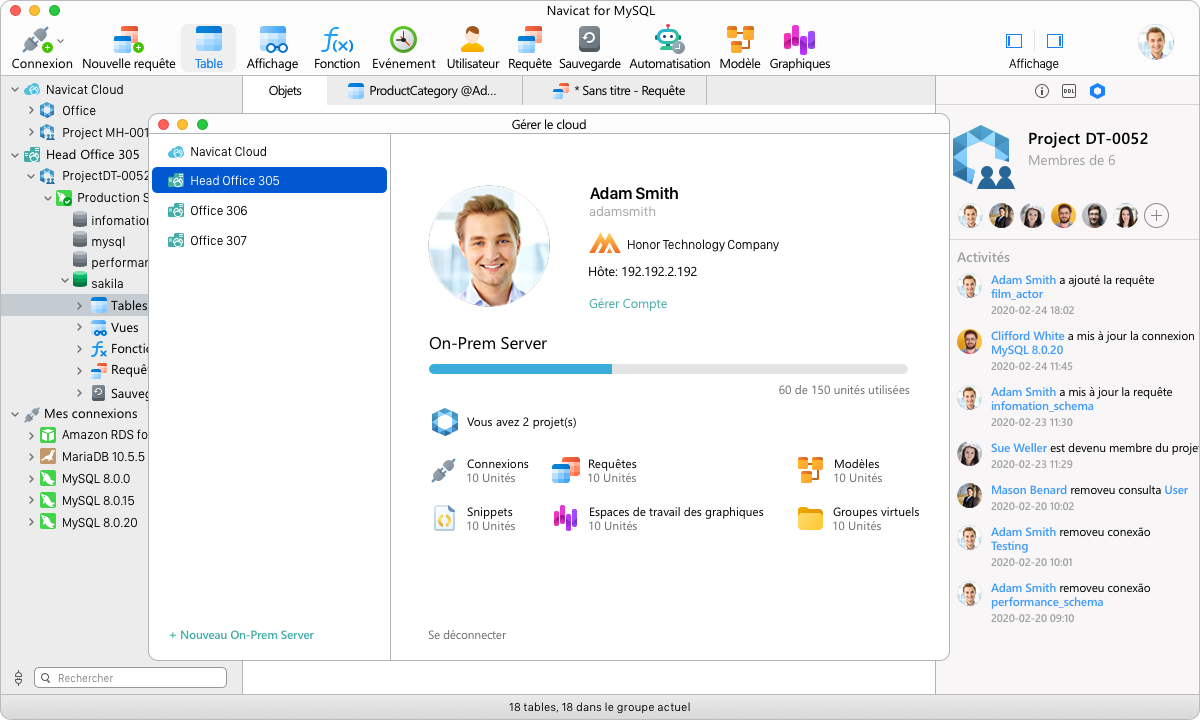Collapse the Mes connexions node
The image size is (1200, 720).
[15, 413]
